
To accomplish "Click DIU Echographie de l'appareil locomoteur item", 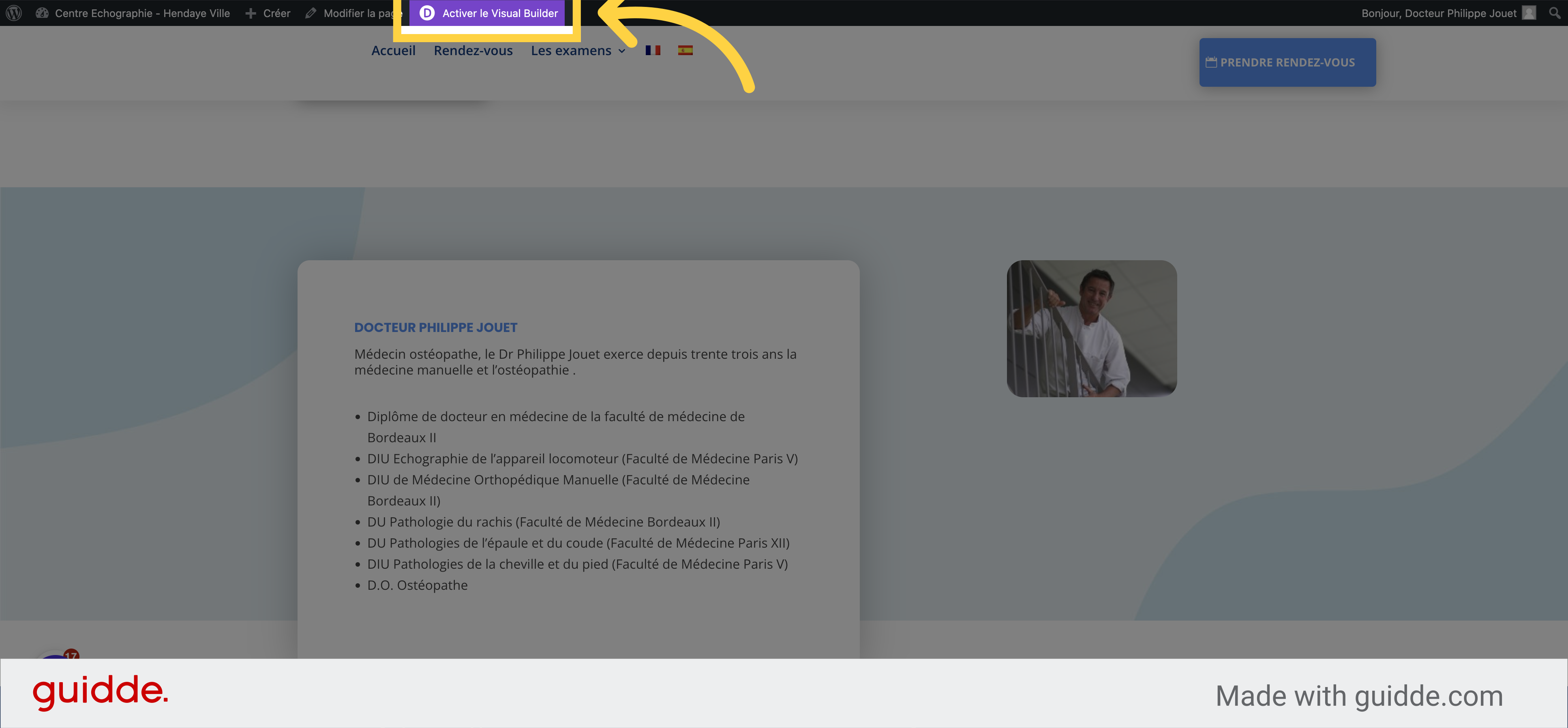I will pyautogui.click(x=583, y=458).
